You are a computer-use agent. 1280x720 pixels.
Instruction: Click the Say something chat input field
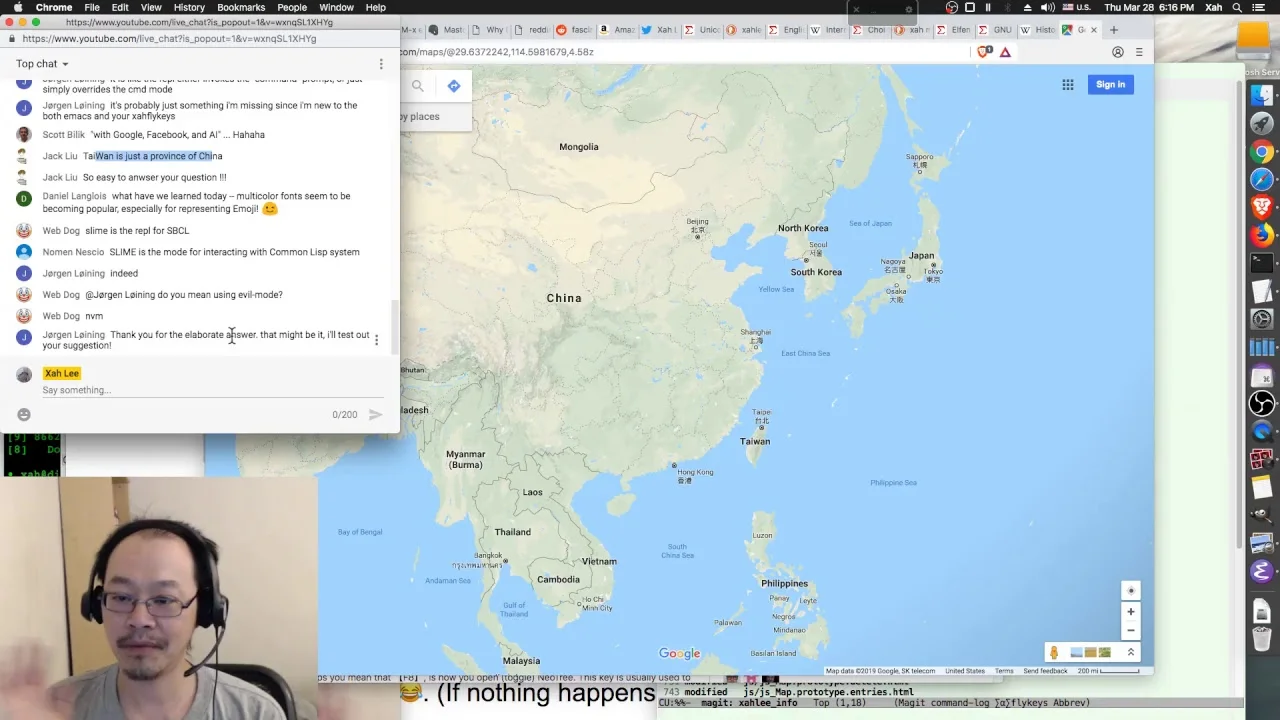200,390
